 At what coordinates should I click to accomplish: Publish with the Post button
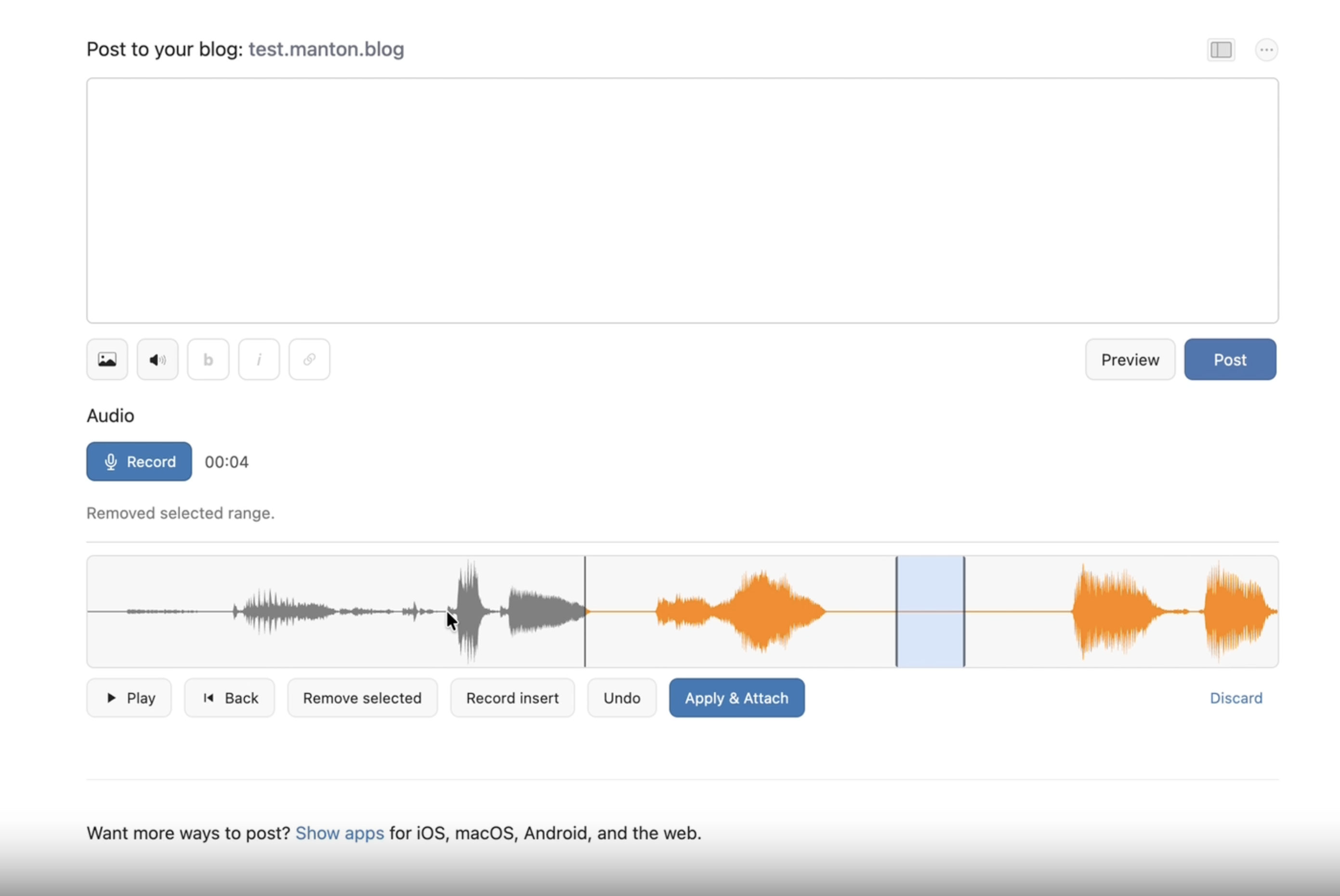(1230, 359)
